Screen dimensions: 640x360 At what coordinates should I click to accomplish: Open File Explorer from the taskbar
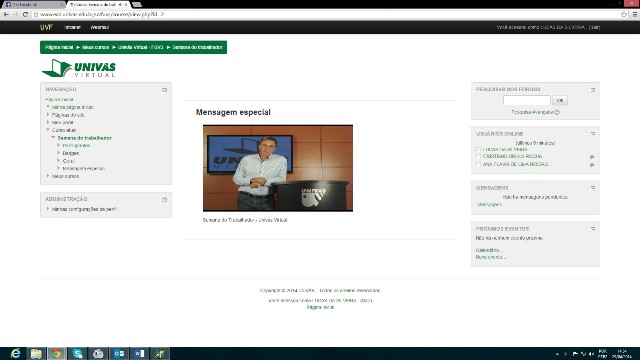(x=36, y=353)
